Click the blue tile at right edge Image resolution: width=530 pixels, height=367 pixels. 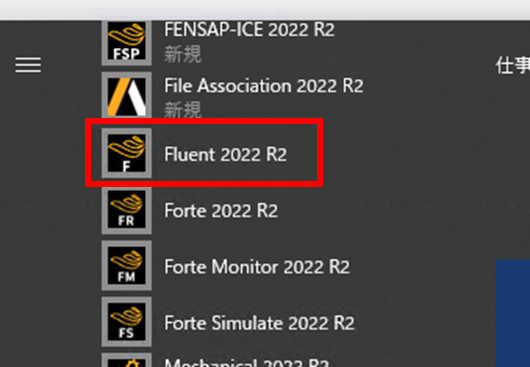pos(513,313)
